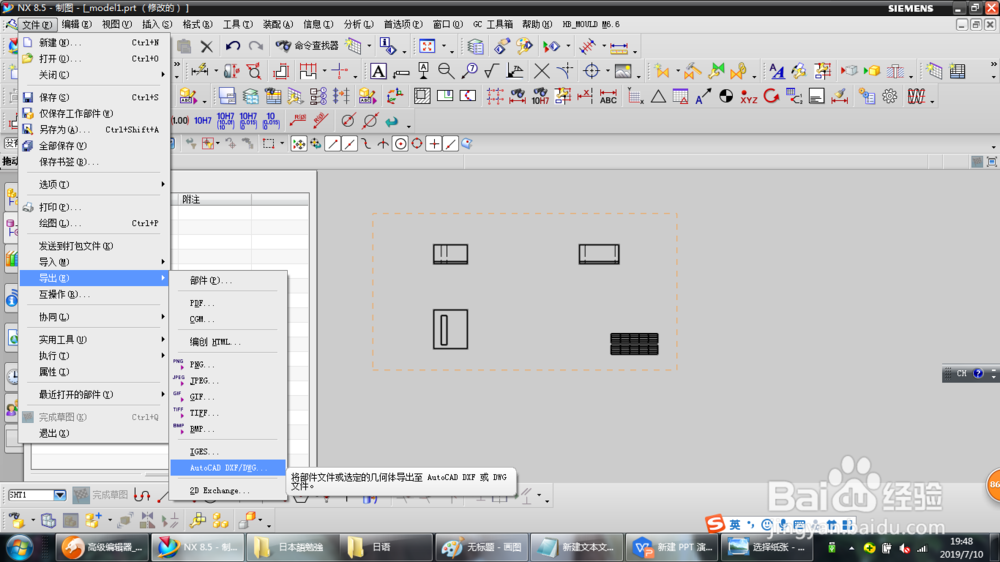Screen dimensions: 1000x562
Task: Toggle Control Point snap option
Action: point(366,144)
